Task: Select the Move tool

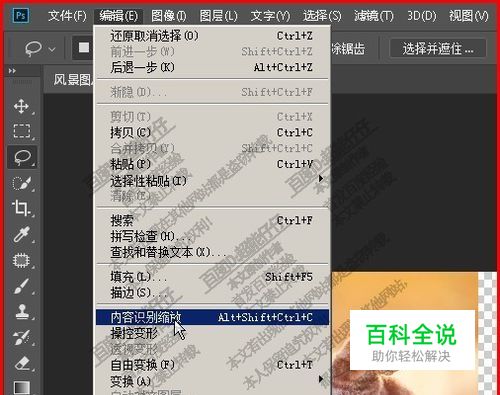Action: [21, 106]
